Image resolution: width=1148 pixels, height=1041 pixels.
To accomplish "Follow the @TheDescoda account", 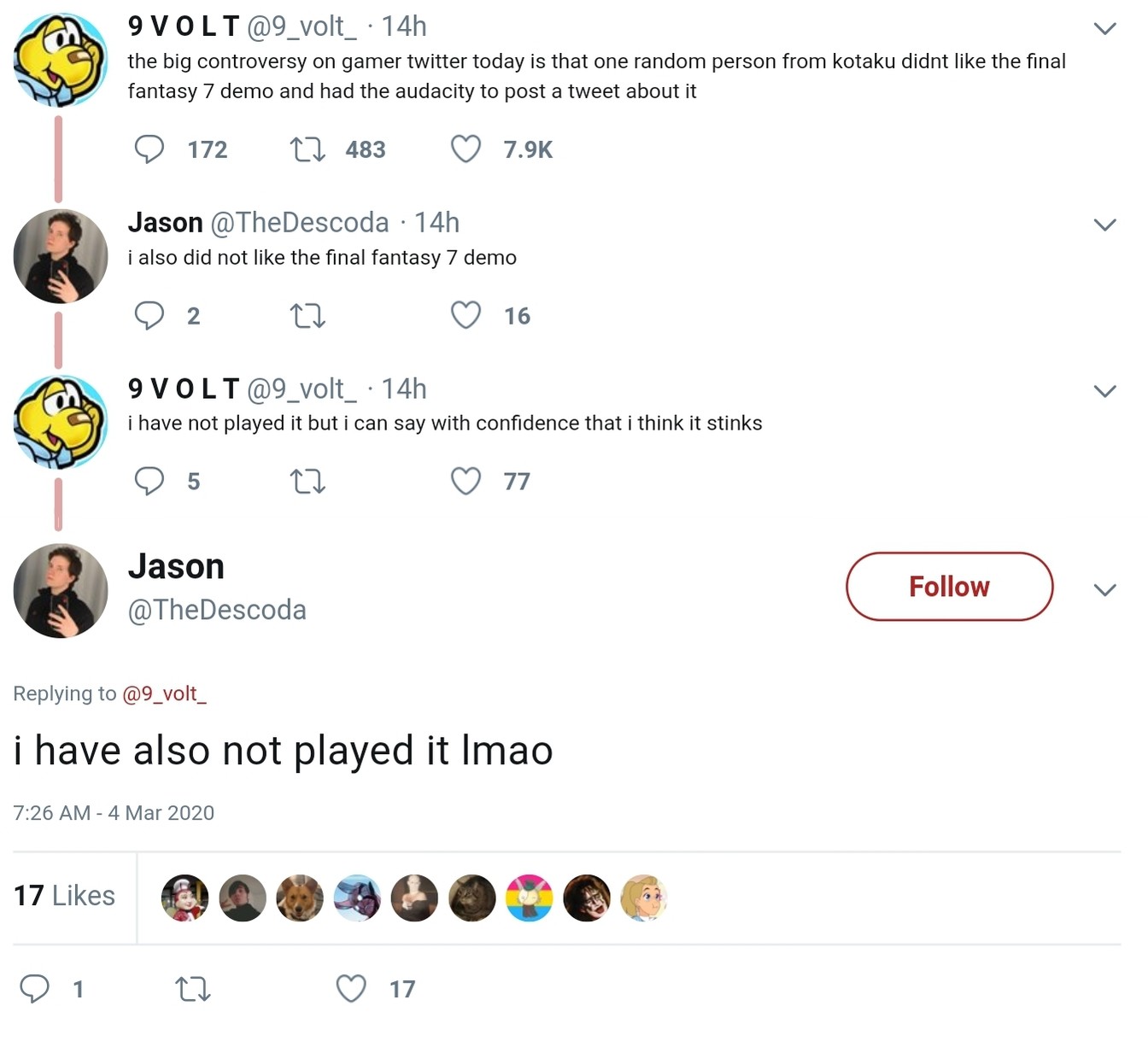I will 949,587.
